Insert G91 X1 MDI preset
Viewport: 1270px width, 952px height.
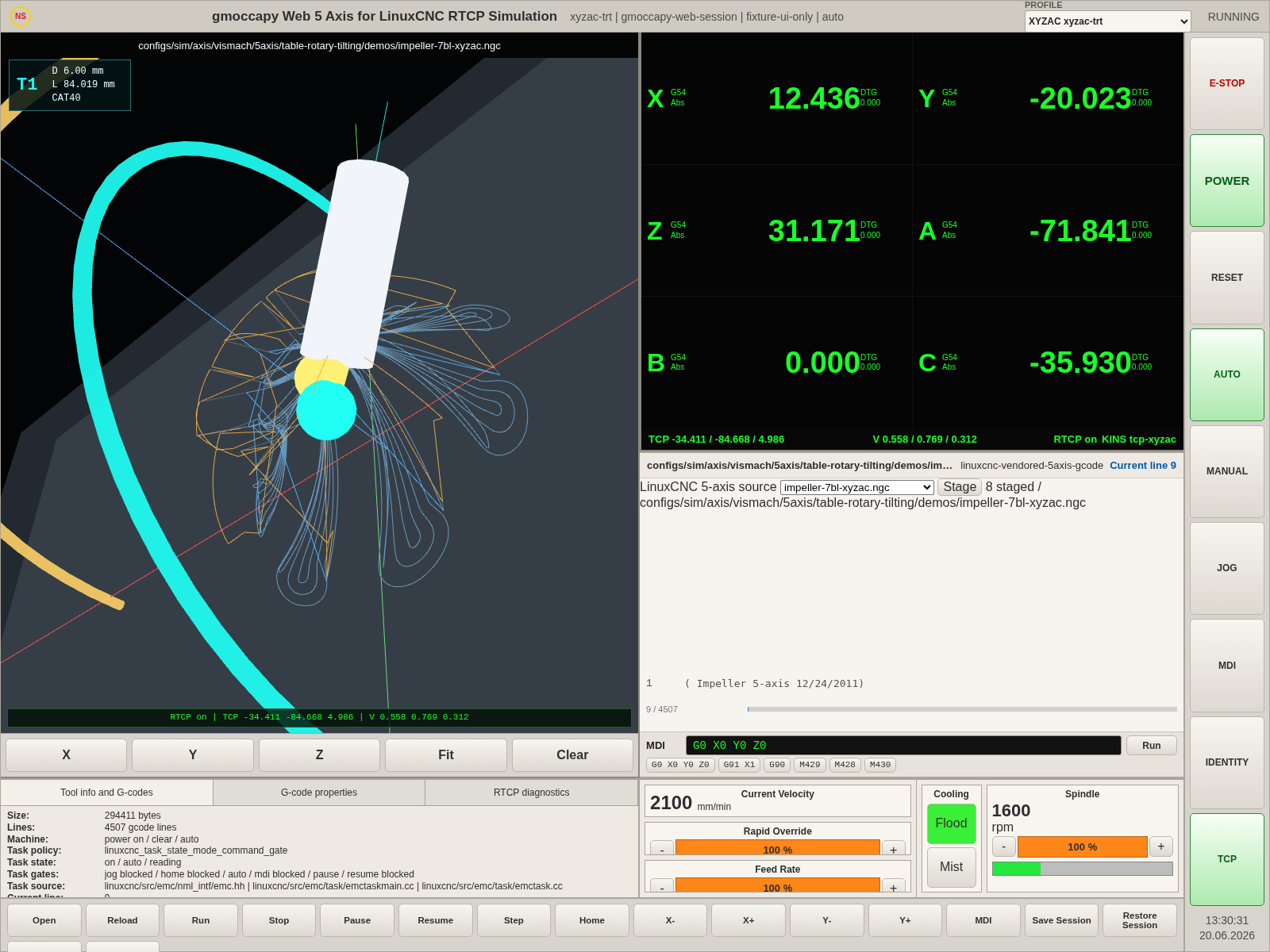[x=739, y=765]
